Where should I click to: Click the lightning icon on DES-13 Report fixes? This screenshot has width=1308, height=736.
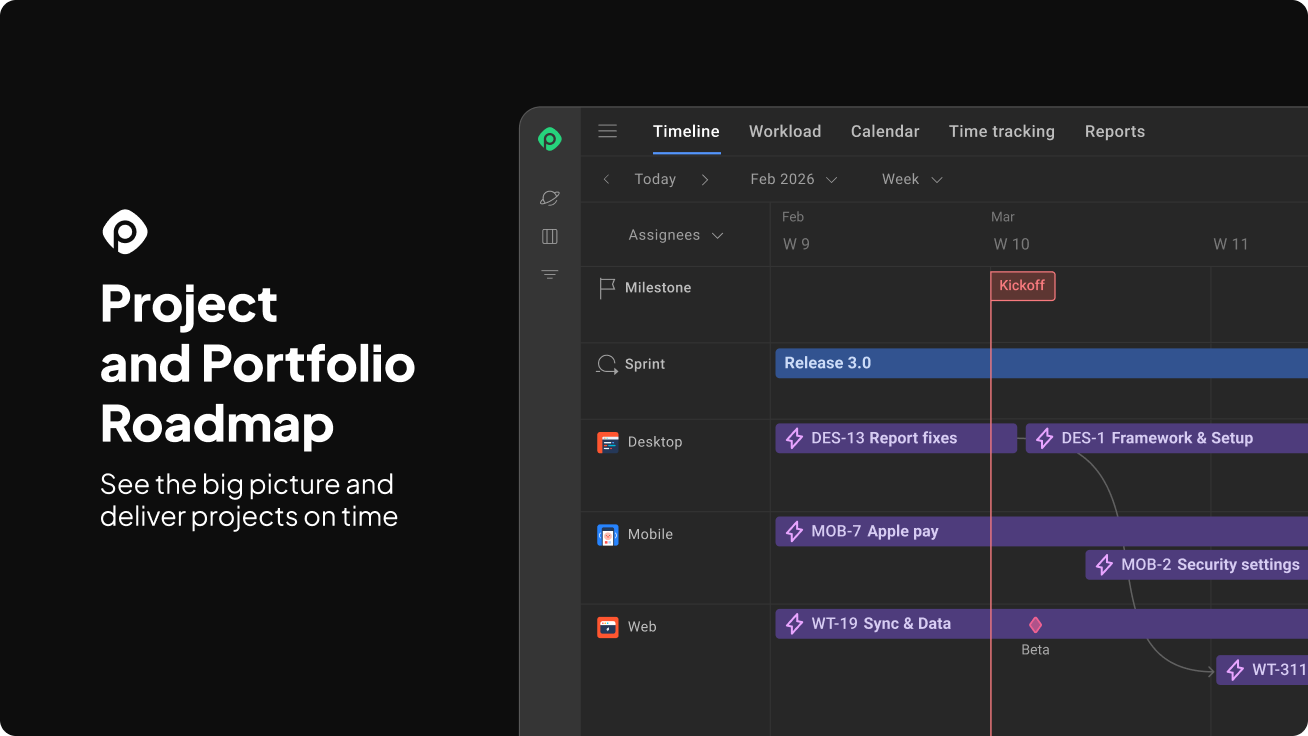pyautogui.click(x=795, y=438)
